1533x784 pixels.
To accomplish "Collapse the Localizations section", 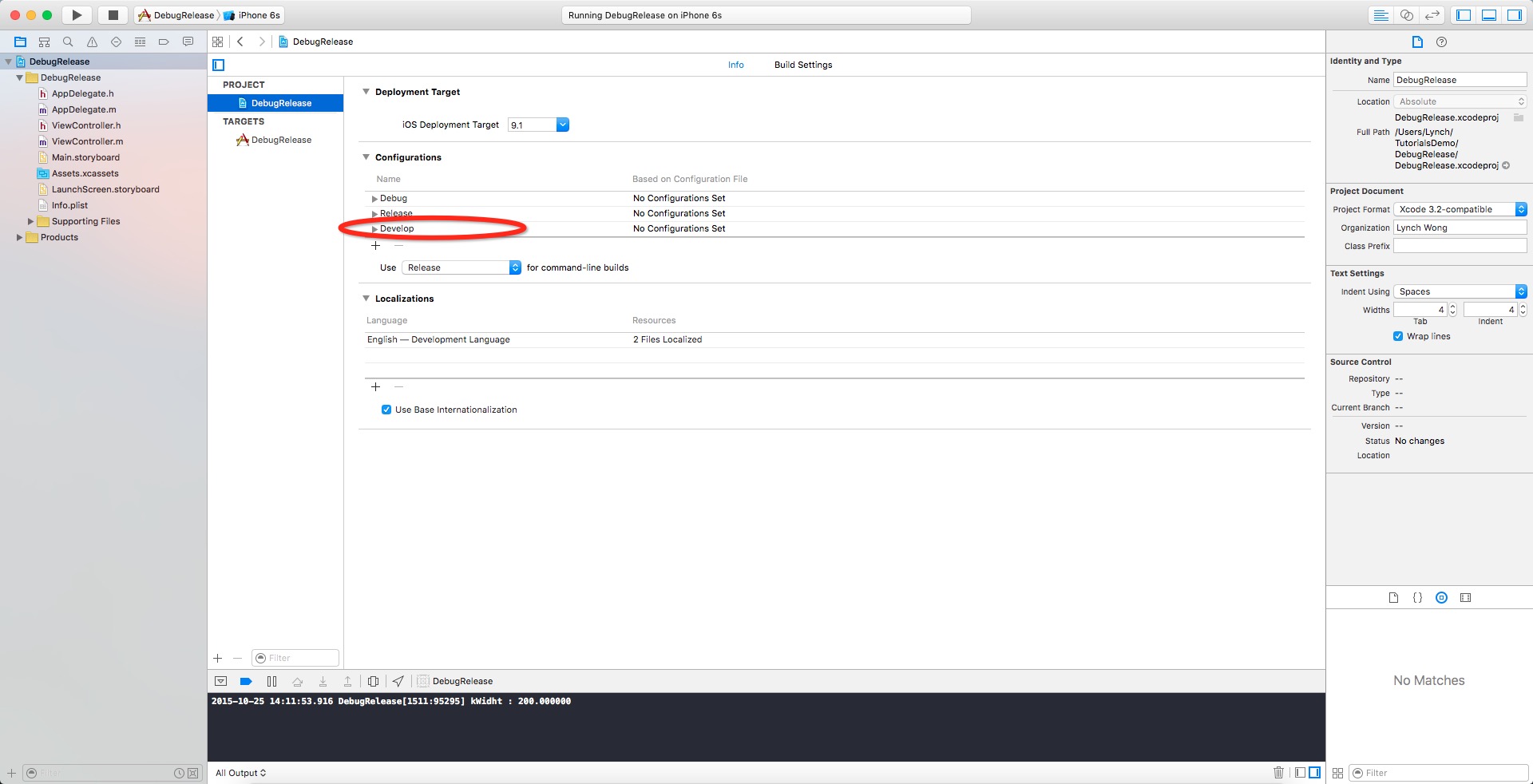I will (x=366, y=299).
